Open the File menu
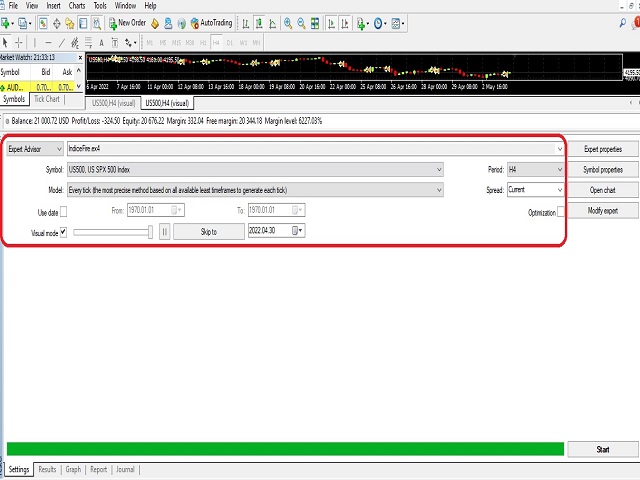The image size is (640, 480). (13, 6)
